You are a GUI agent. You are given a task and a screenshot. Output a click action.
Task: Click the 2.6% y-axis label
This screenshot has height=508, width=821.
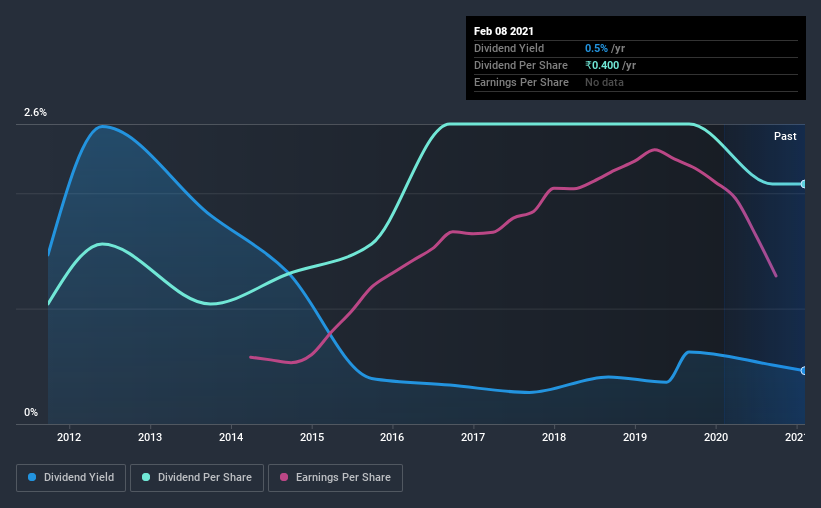[35, 112]
